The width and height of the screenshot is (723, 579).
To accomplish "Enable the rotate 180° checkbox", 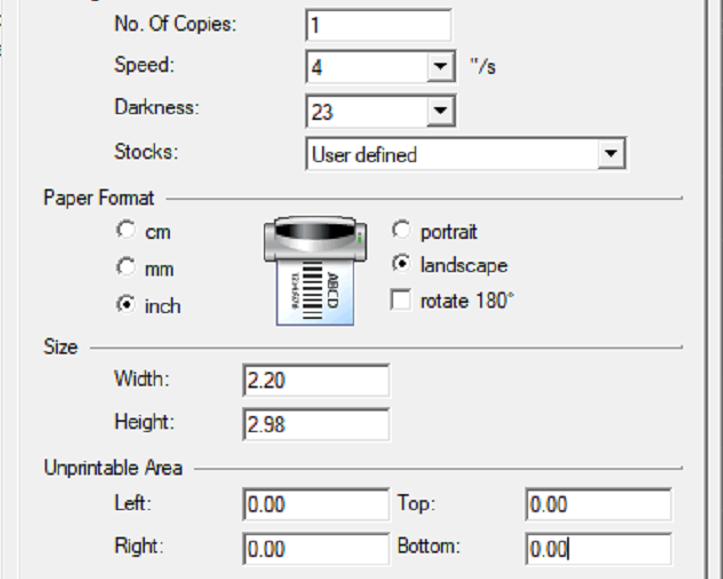I will point(401,300).
